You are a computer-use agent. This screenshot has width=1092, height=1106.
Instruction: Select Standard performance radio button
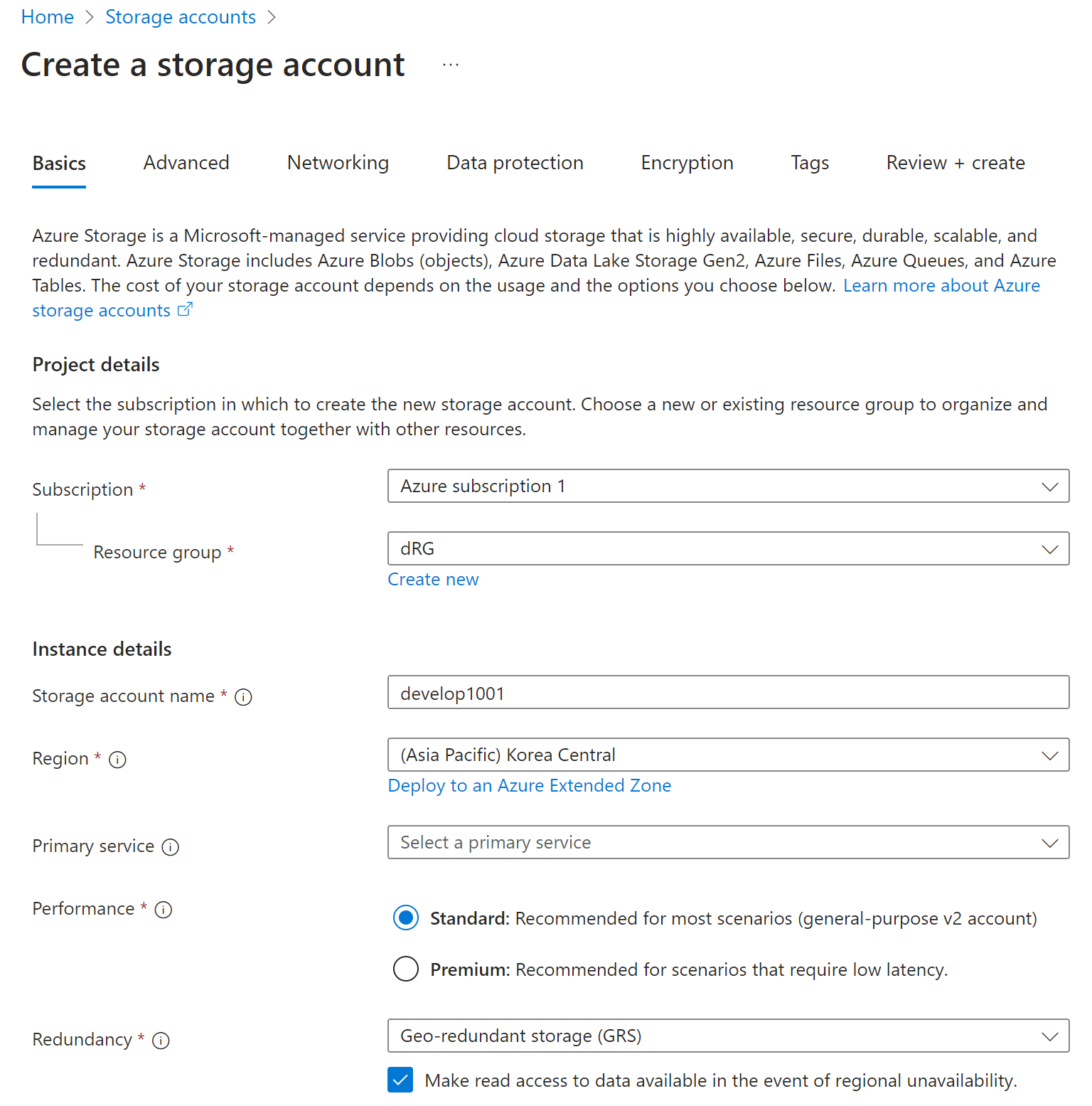click(x=406, y=918)
